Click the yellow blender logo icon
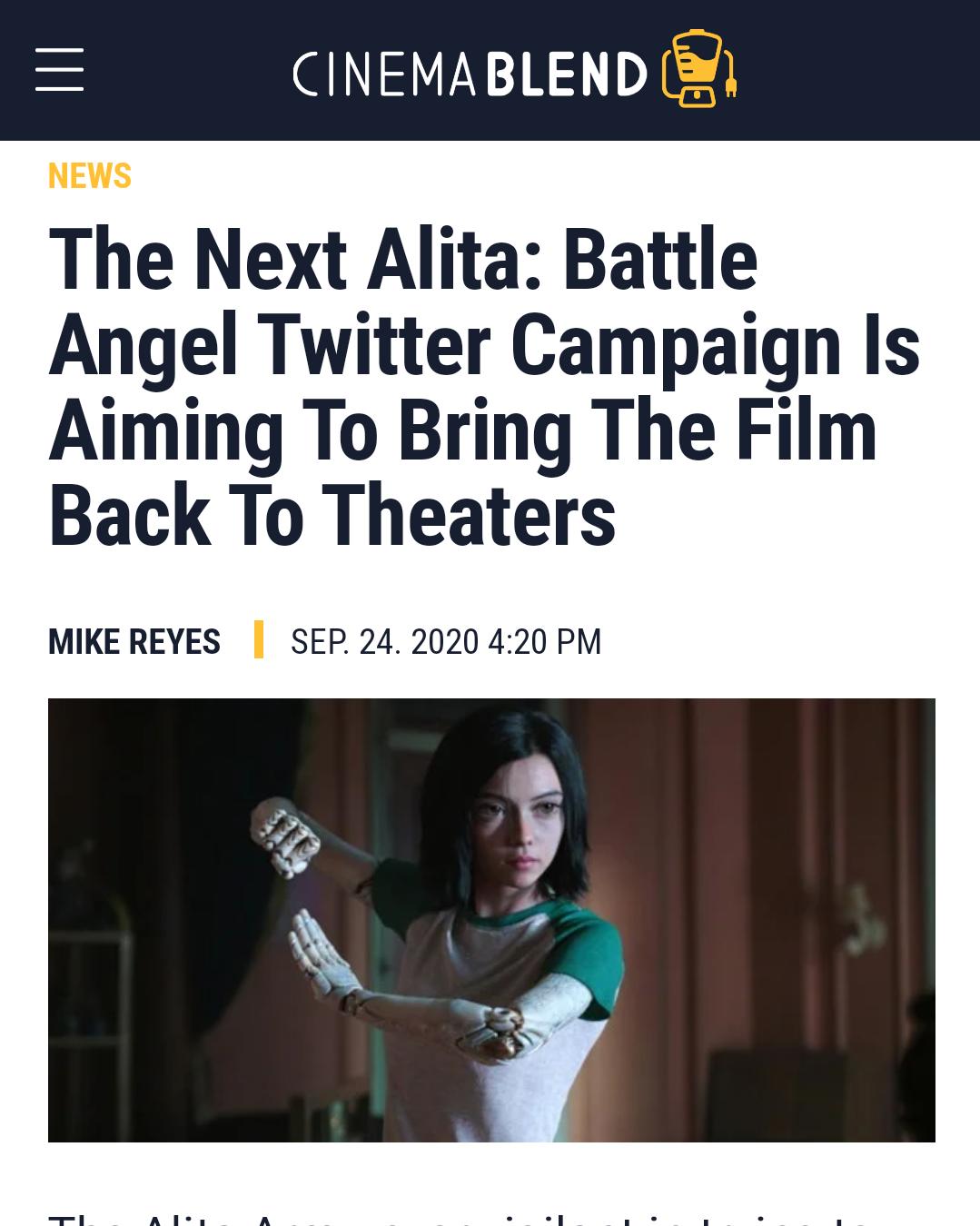This screenshot has width=980, height=1226. (699, 69)
